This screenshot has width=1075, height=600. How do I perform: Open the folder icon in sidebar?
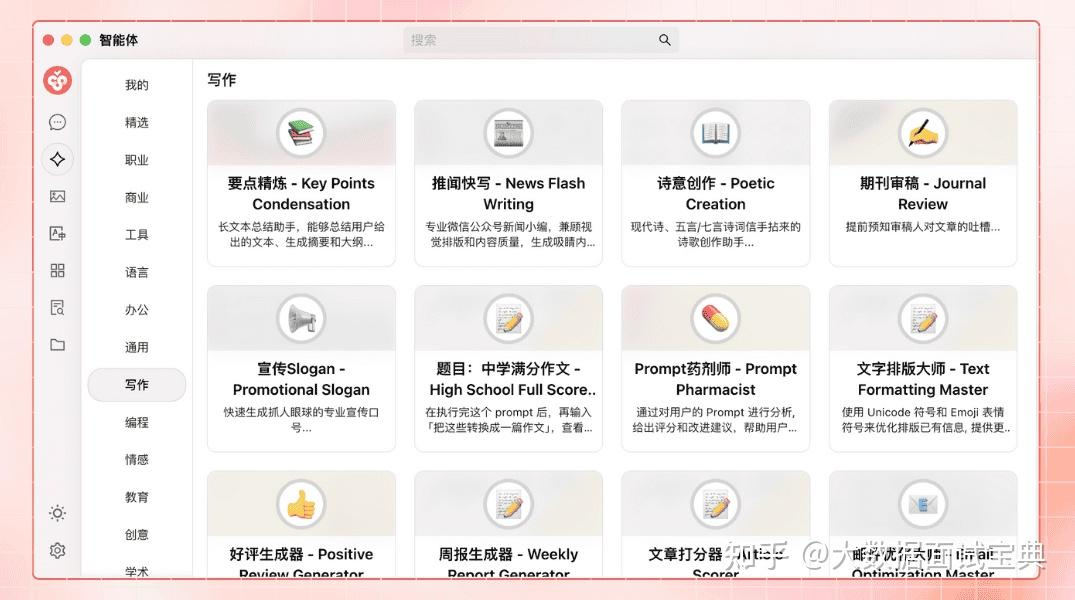tap(58, 345)
